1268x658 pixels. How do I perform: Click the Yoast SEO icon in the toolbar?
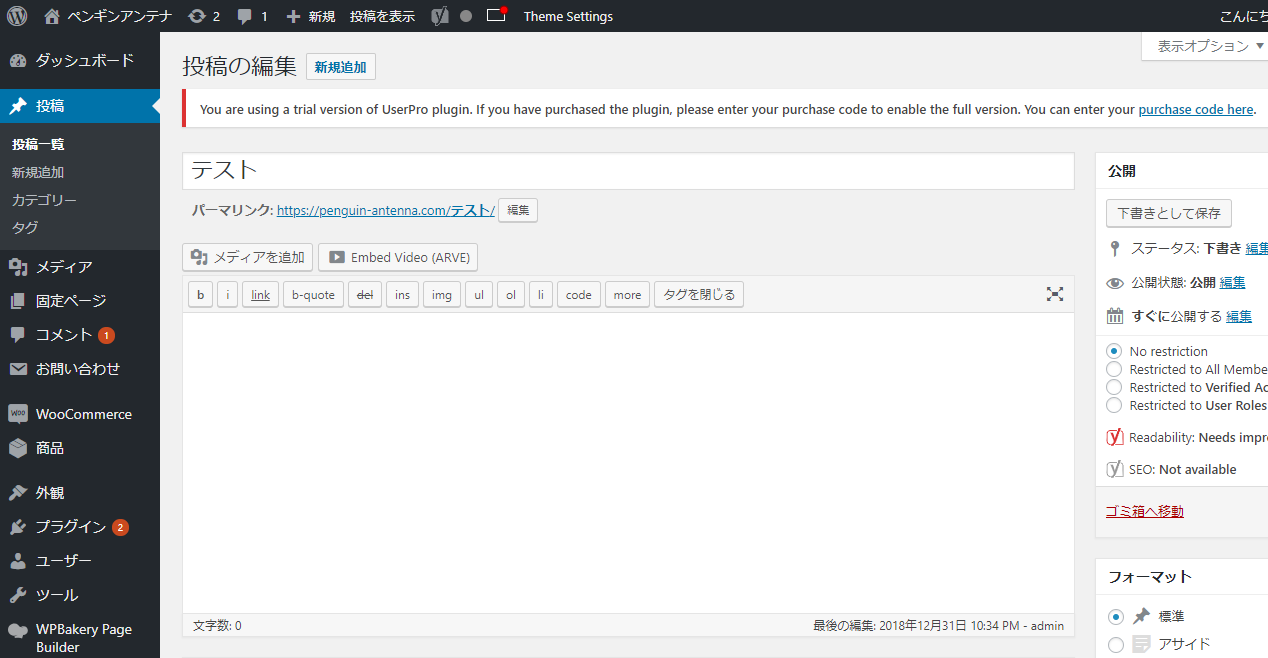438,16
